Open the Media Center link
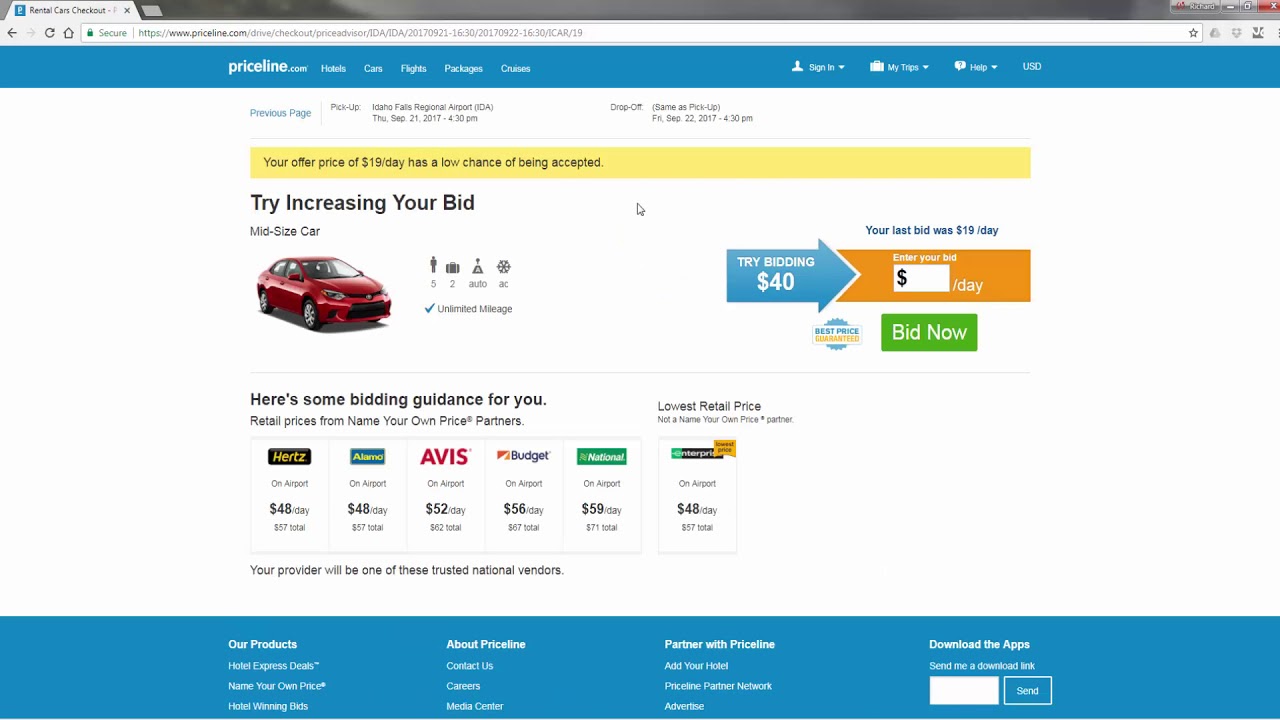 [475, 706]
